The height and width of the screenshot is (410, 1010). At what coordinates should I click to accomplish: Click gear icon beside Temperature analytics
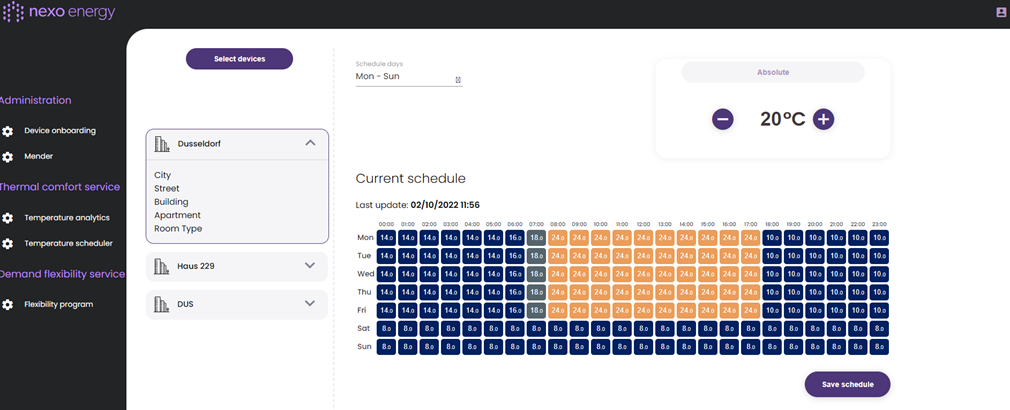tap(8, 218)
